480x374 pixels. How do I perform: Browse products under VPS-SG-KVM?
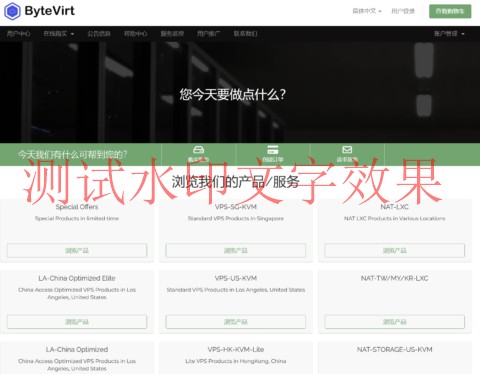point(236,250)
